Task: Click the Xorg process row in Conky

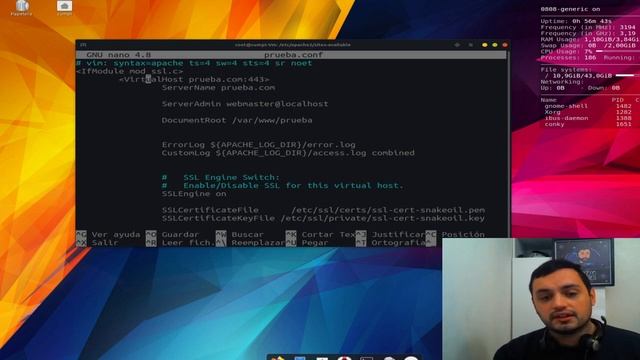Action: [x=588, y=112]
